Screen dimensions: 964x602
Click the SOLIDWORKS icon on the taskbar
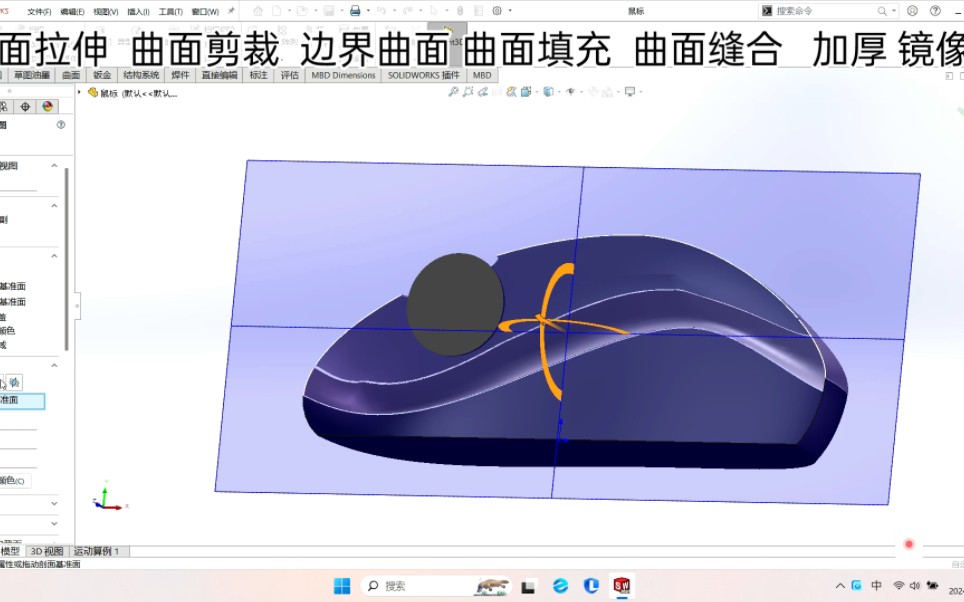(624, 584)
